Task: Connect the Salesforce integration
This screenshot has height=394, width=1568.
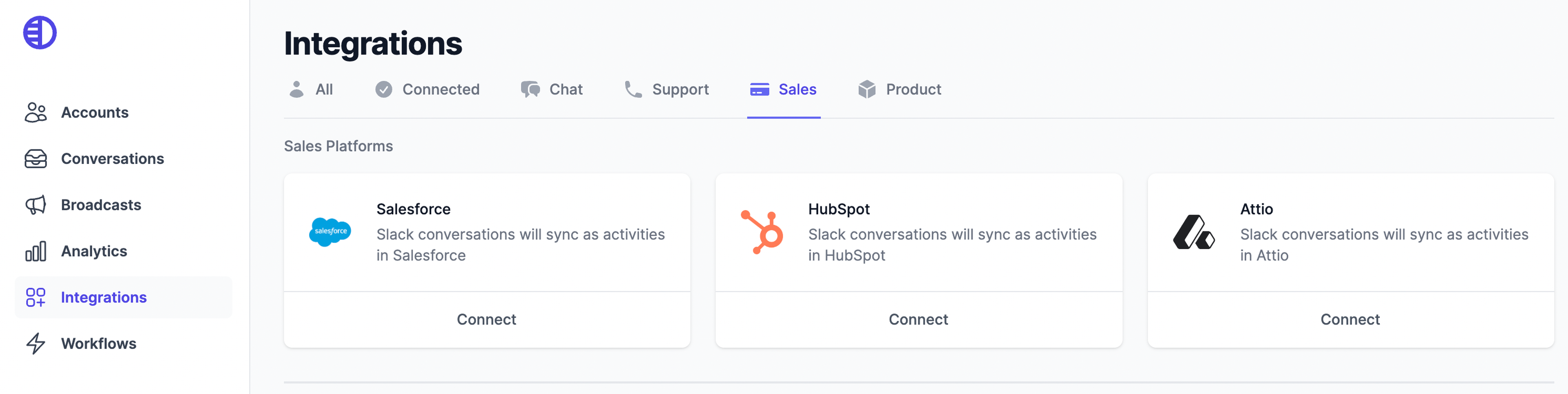Action: pyautogui.click(x=486, y=319)
